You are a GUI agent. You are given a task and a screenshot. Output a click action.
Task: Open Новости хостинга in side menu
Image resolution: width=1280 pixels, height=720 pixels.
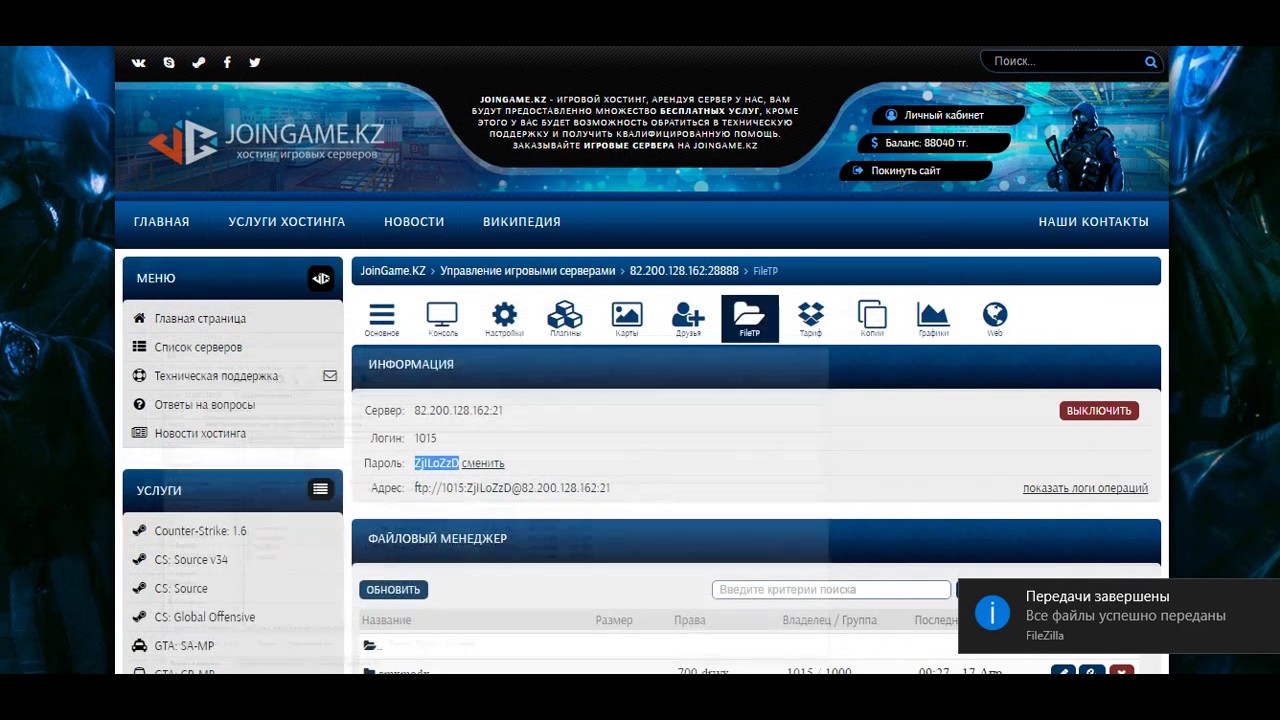click(x=200, y=433)
